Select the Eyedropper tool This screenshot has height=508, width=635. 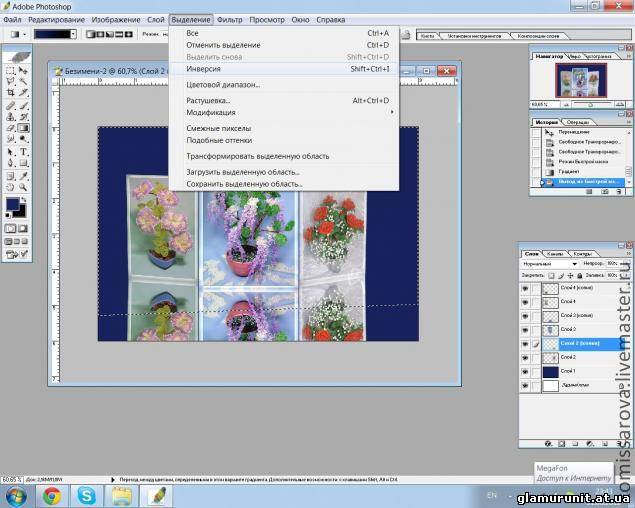pos(23,176)
